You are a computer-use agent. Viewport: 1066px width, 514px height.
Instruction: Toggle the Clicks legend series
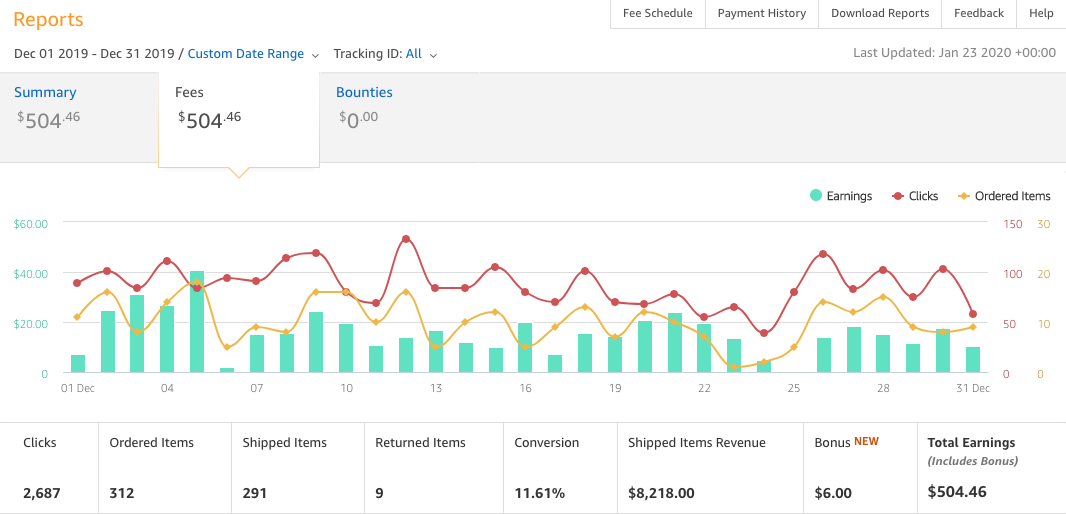point(914,196)
